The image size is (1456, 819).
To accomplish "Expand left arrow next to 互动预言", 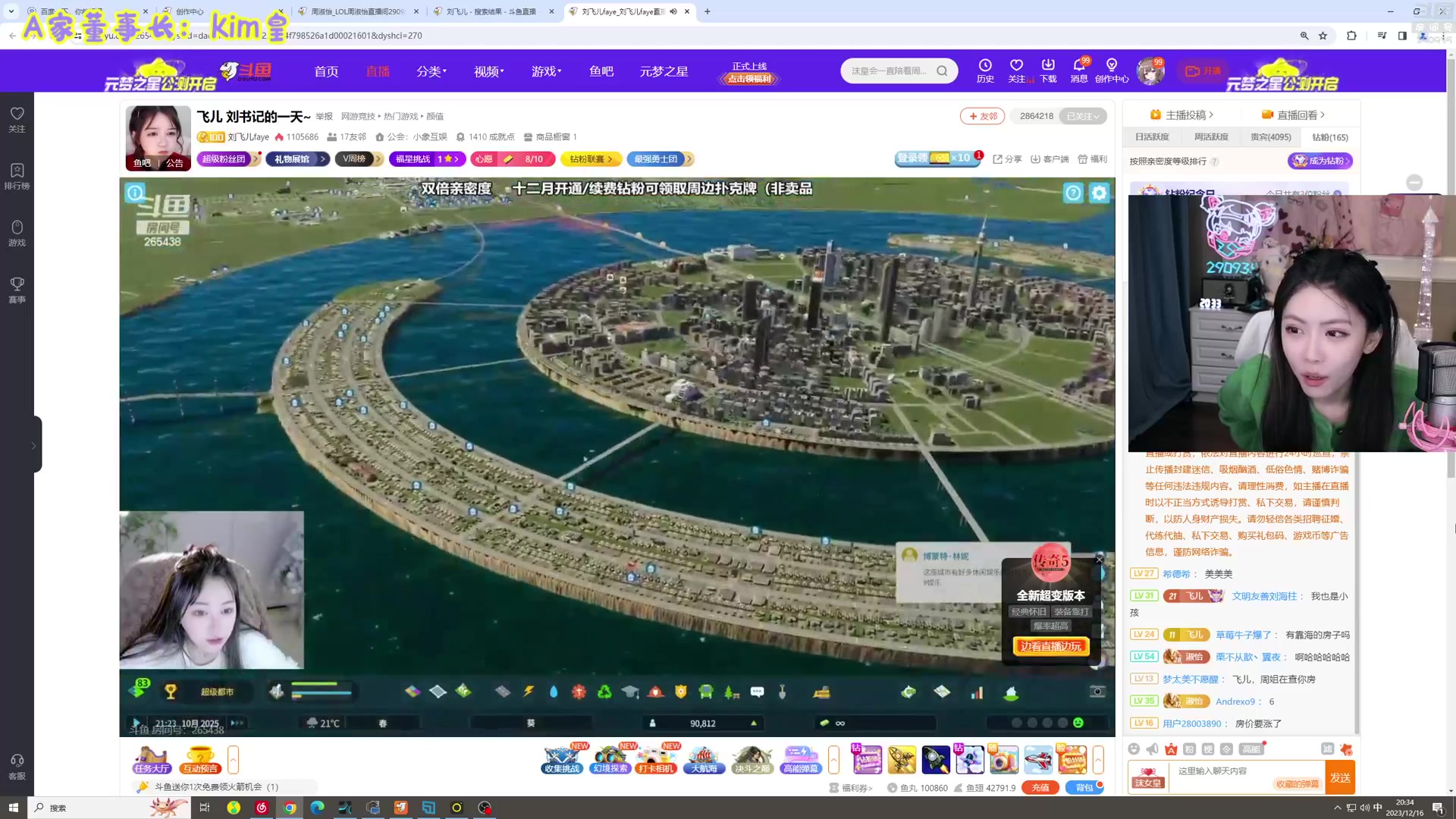I will 234,759.
